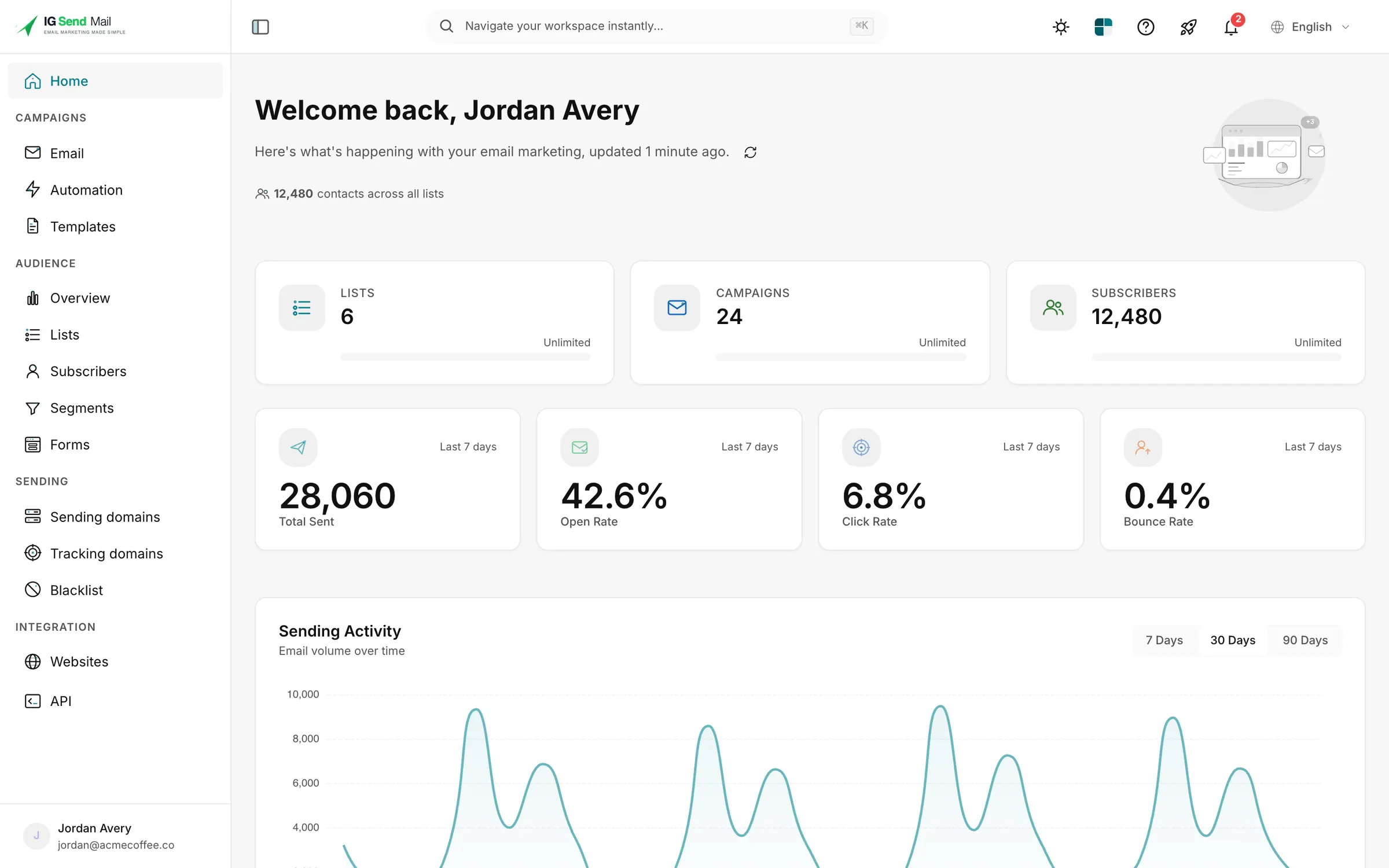
Task: Expand the English language dropdown
Action: (x=1310, y=27)
